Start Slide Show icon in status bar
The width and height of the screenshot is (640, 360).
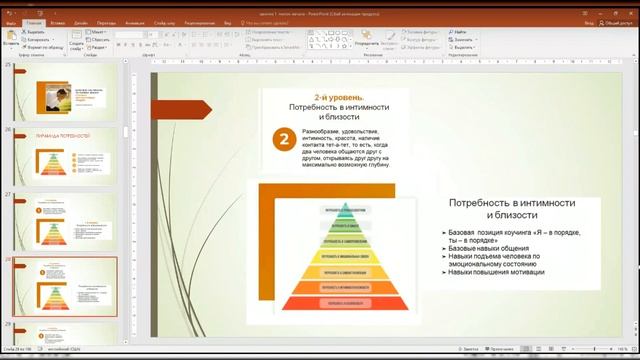tap(564, 349)
